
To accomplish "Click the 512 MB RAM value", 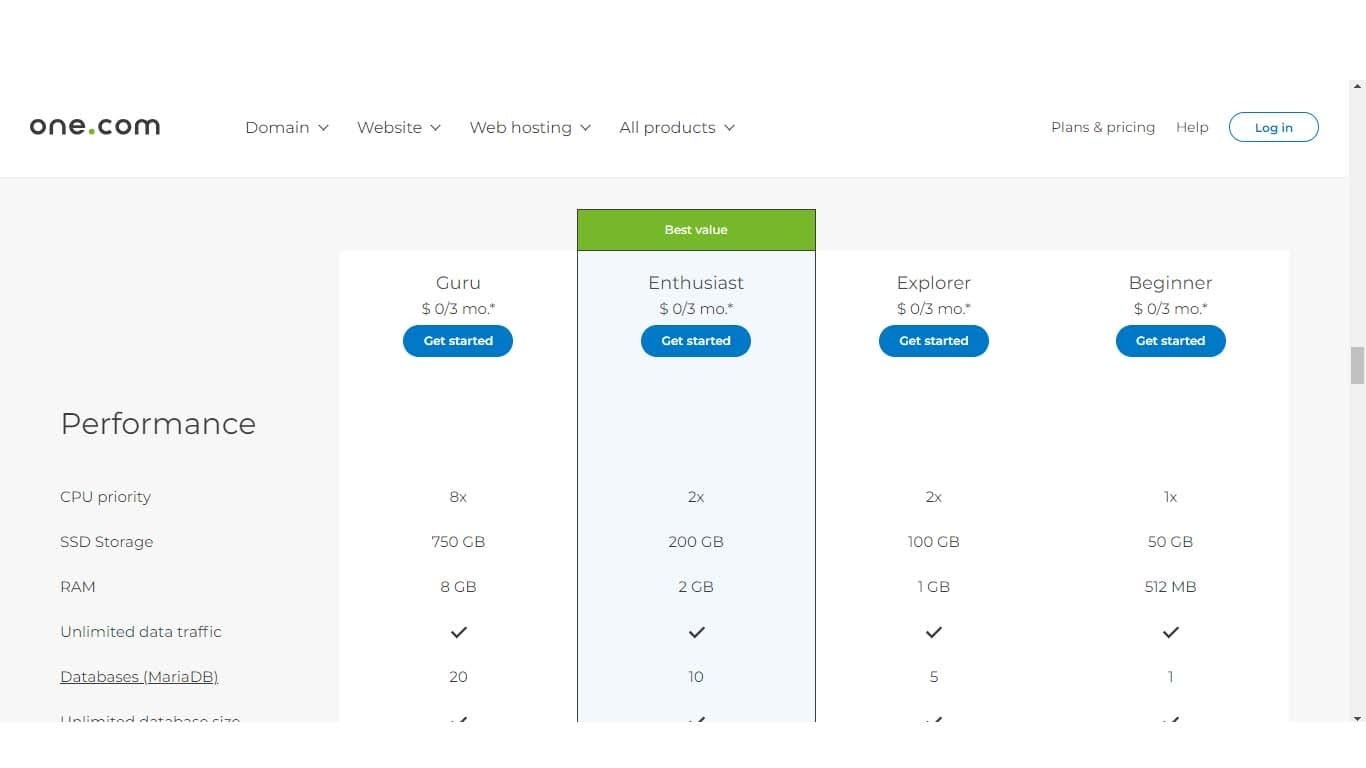I will click(1171, 587).
